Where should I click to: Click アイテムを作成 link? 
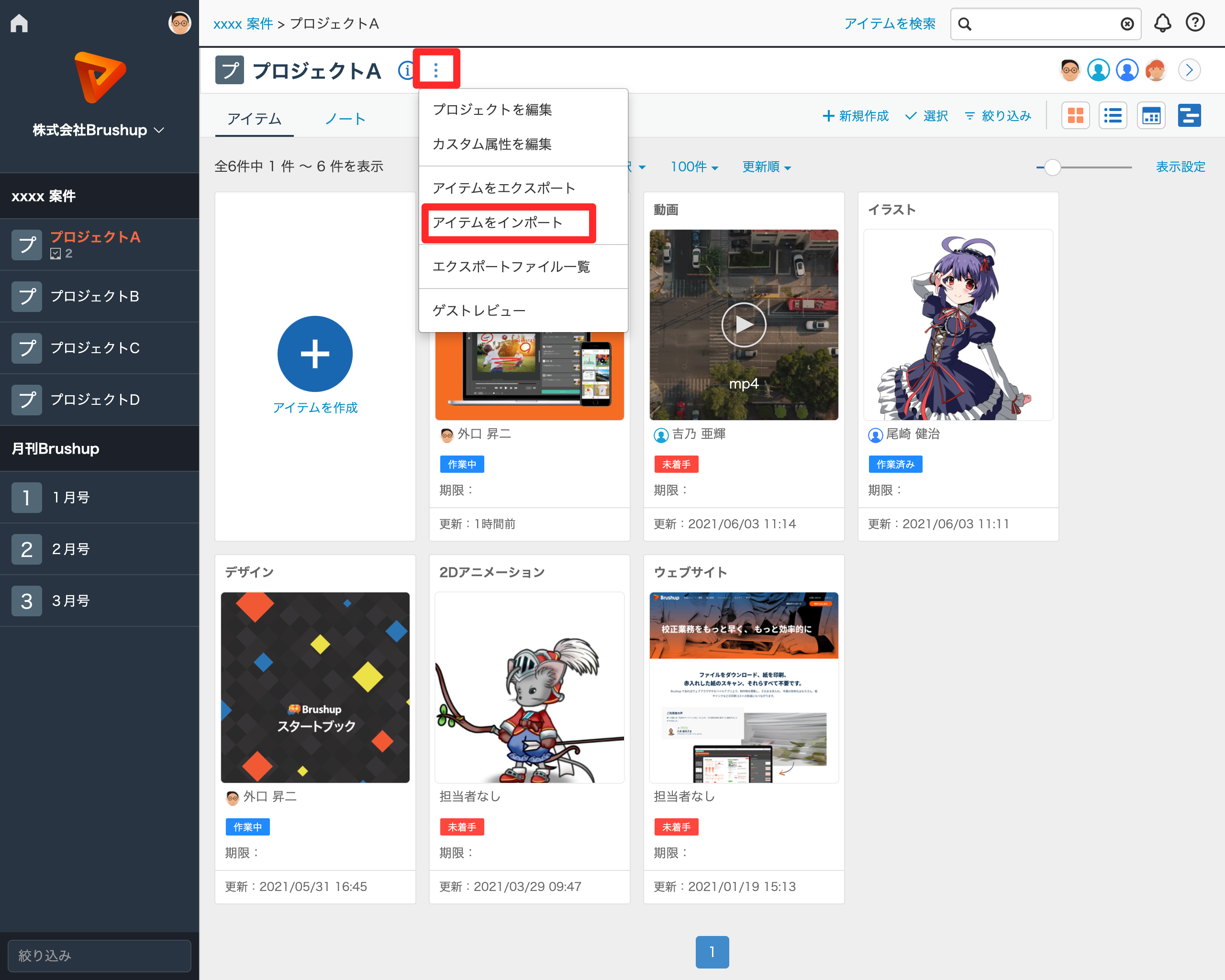(x=315, y=408)
